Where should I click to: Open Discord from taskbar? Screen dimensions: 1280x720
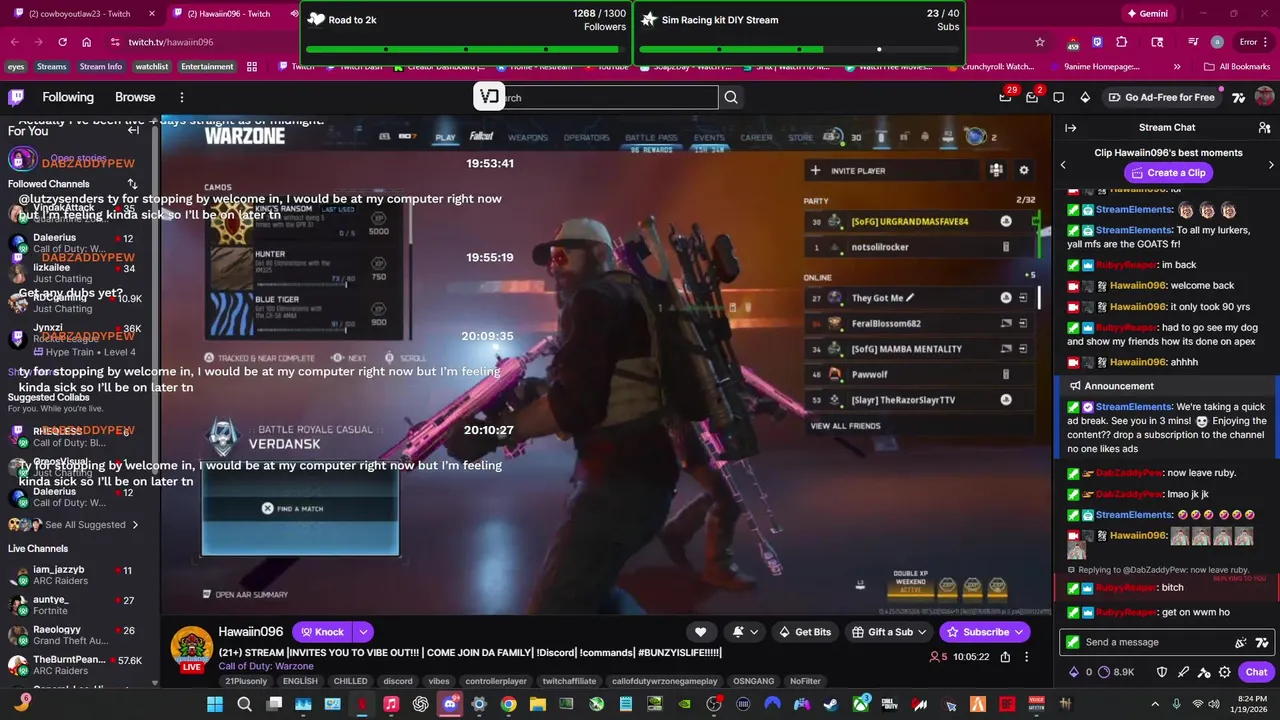(450, 704)
